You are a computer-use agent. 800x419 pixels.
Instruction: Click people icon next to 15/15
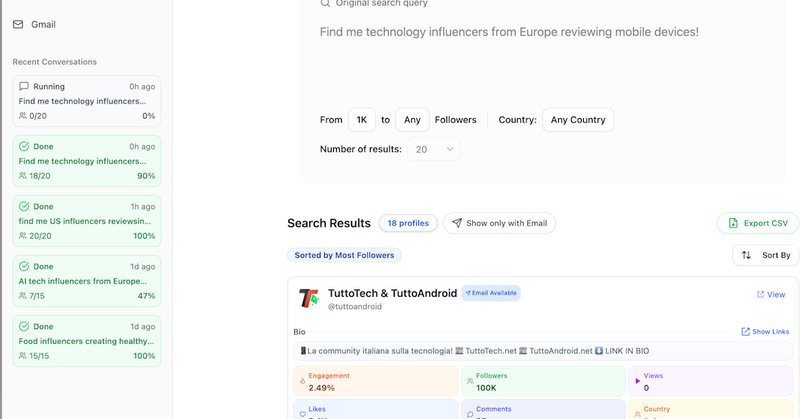coord(23,356)
